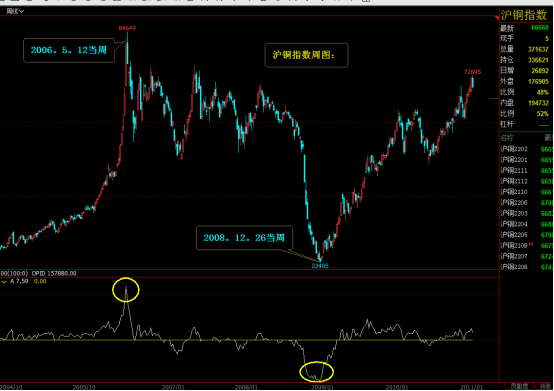The height and width of the screenshot is (391, 554).
Task: Click the 外盘 value 176905
Action: click(x=538, y=82)
